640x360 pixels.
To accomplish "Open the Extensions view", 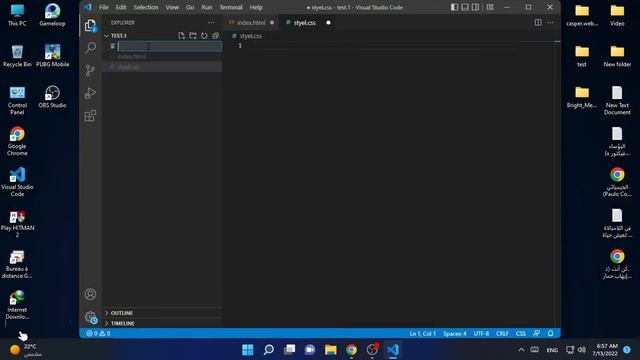I will pos(90,116).
